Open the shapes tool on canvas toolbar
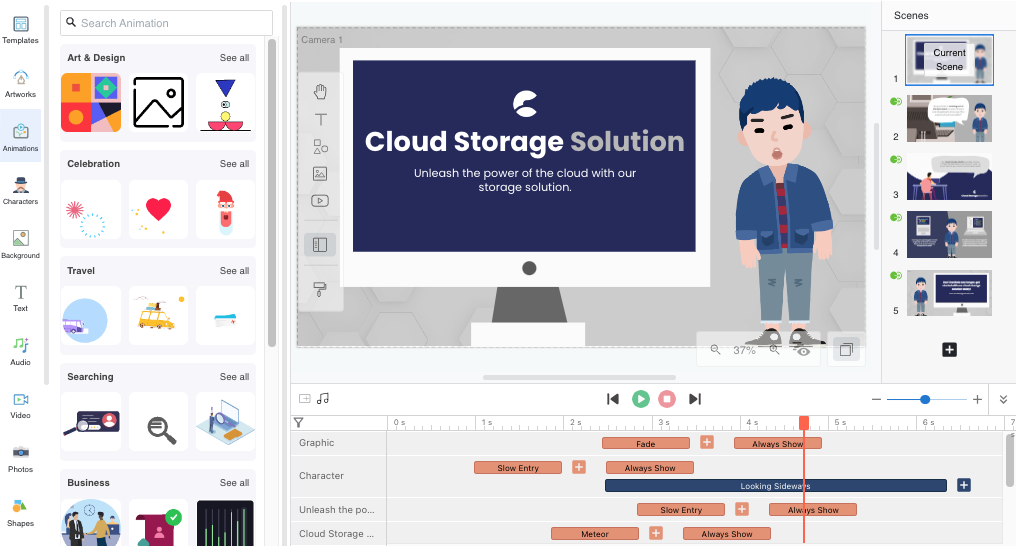The height and width of the screenshot is (546, 1016). click(x=320, y=146)
